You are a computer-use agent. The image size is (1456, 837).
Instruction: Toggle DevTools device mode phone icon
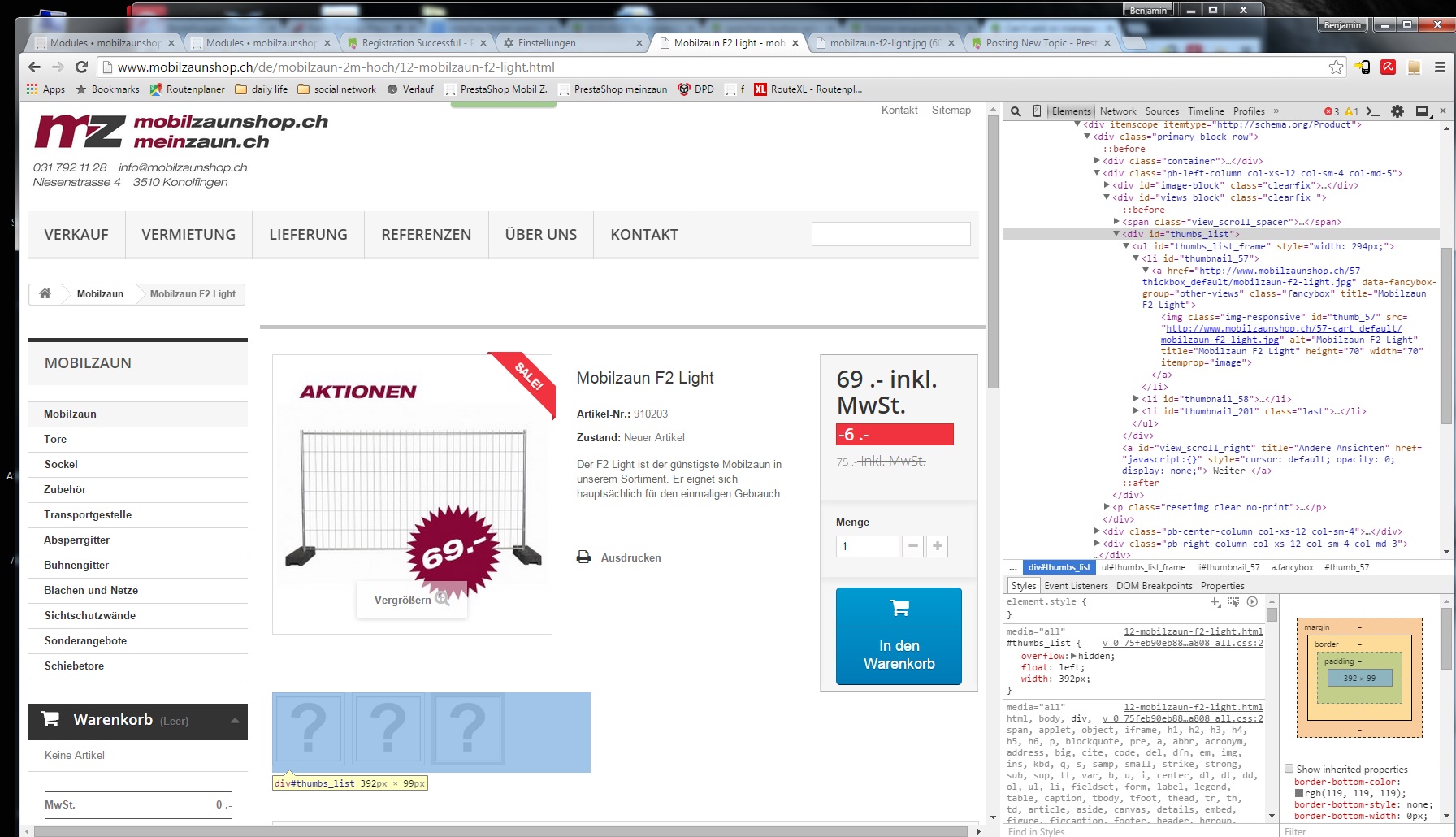[x=1037, y=111]
